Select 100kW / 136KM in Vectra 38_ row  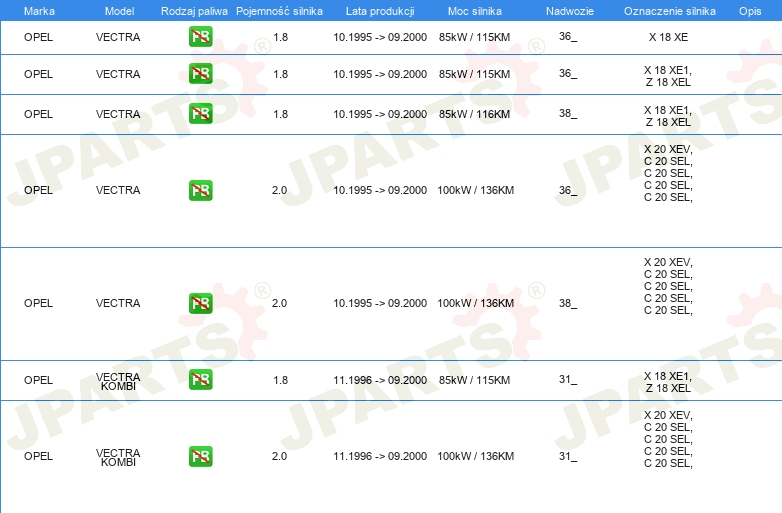475,303
